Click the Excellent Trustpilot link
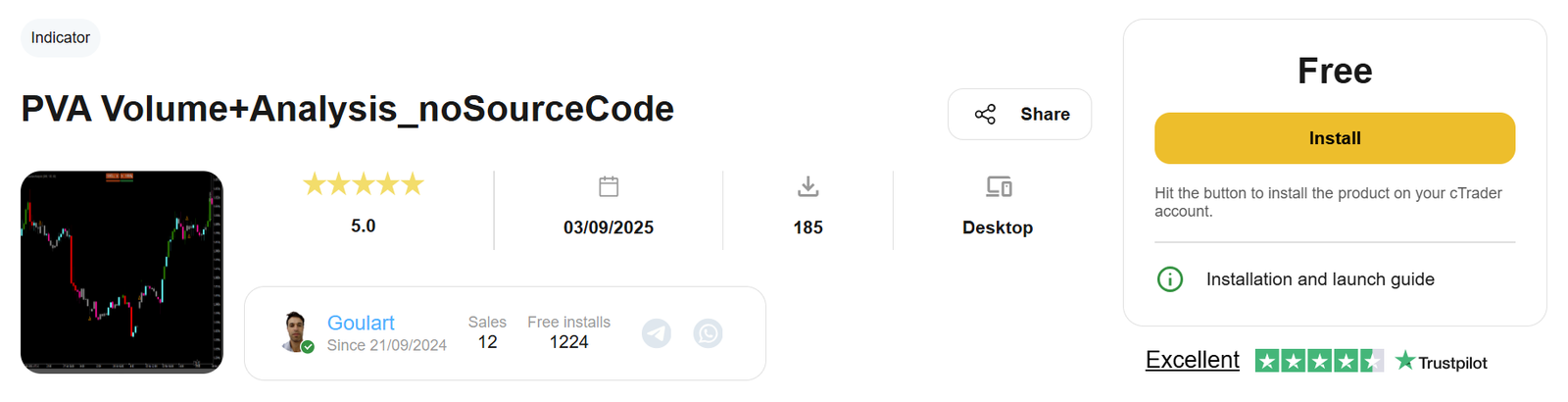Viewport: 1568px width, 402px height. click(1192, 360)
